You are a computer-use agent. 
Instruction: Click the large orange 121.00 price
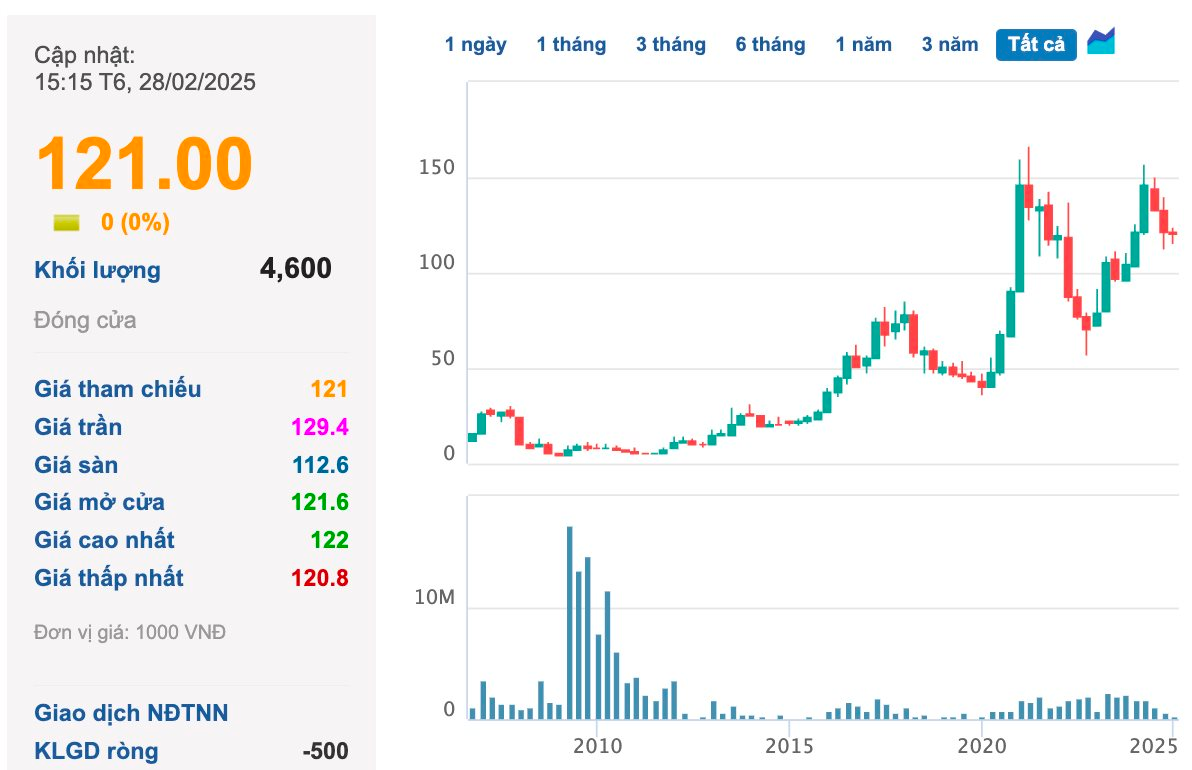[x=144, y=163]
